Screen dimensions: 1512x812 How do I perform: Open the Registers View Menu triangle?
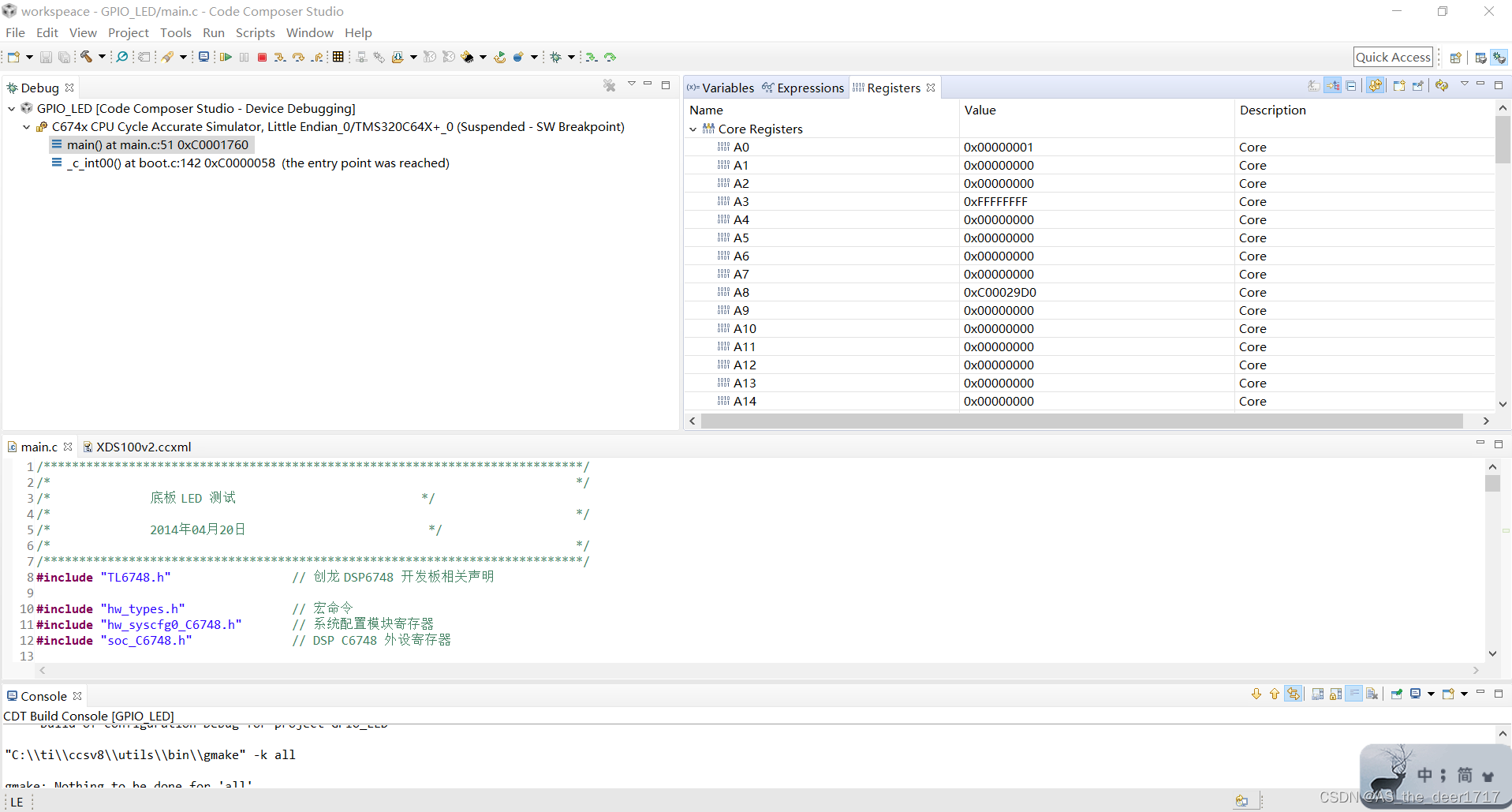(x=1465, y=84)
